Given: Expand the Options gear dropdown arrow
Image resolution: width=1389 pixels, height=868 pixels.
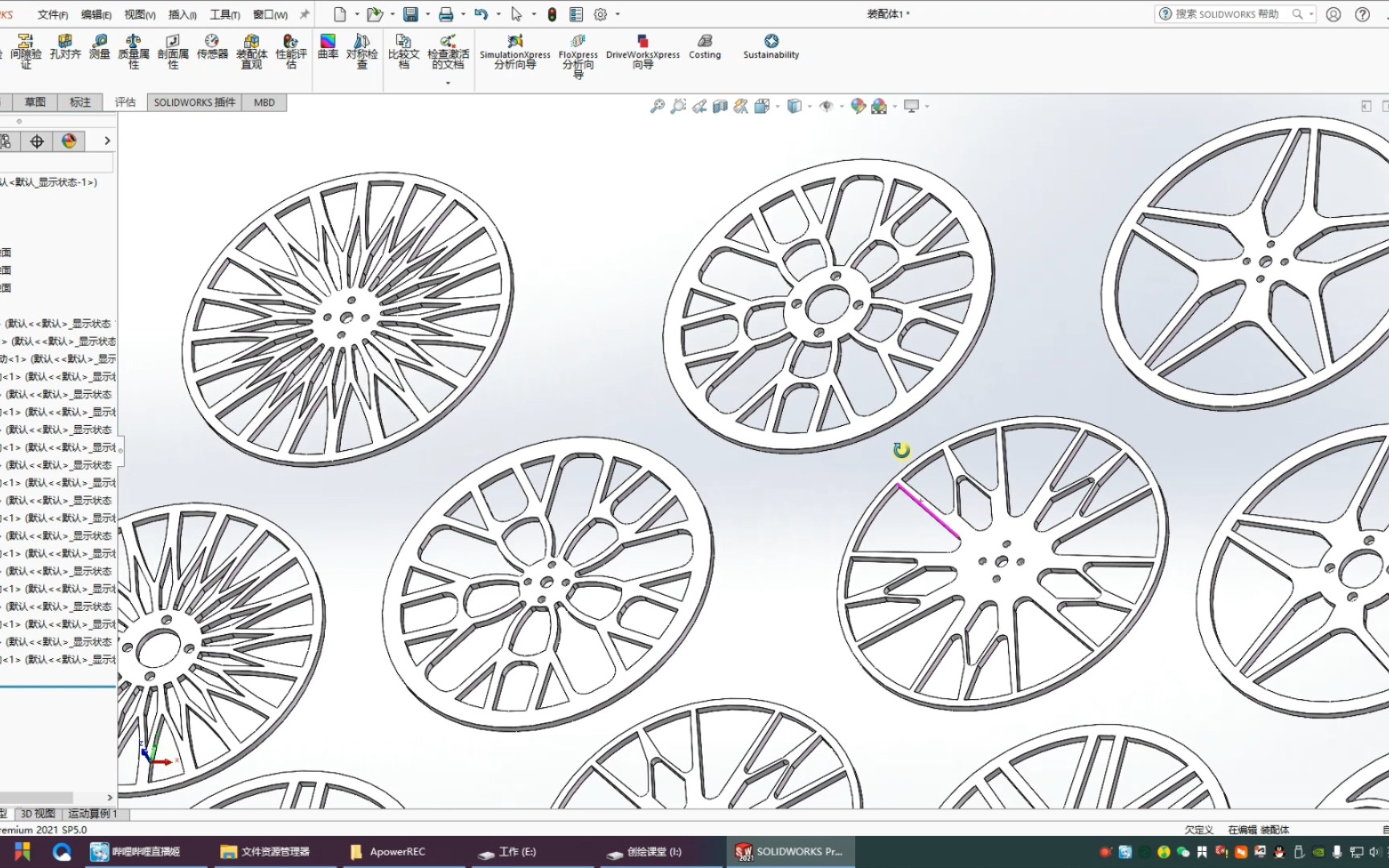Looking at the screenshot, I should [617, 14].
